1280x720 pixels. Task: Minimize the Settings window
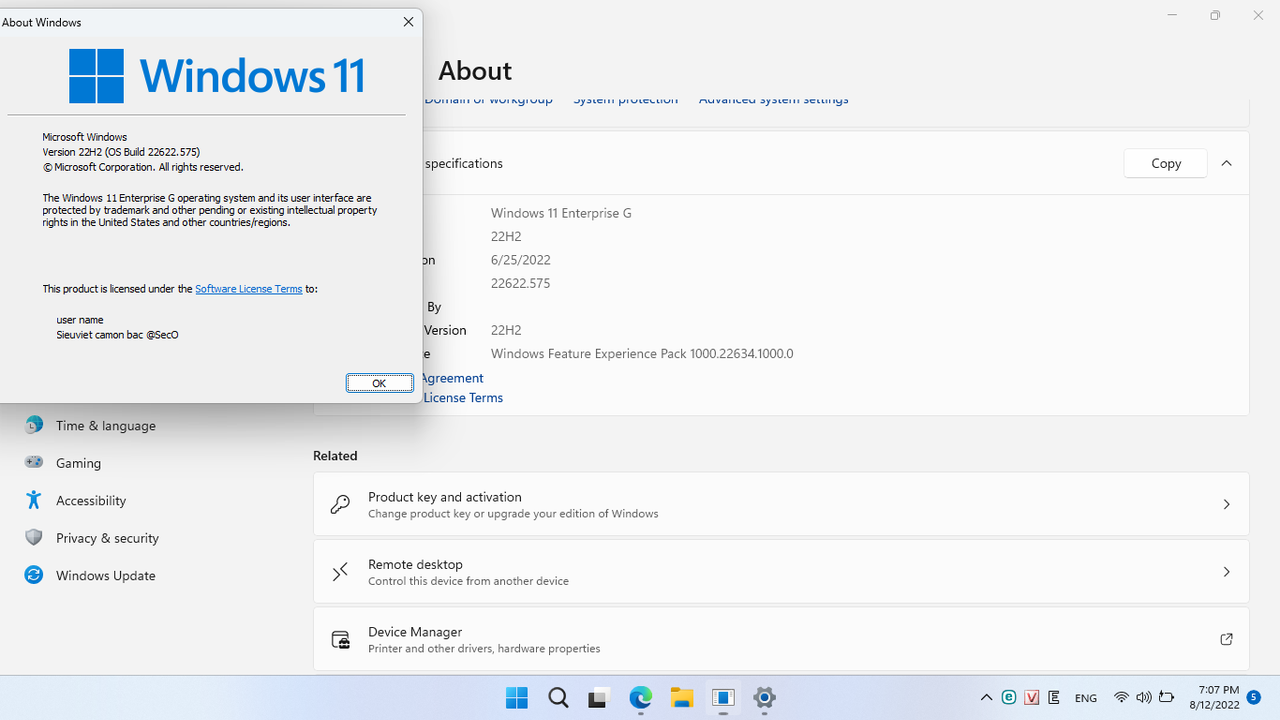click(1172, 15)
